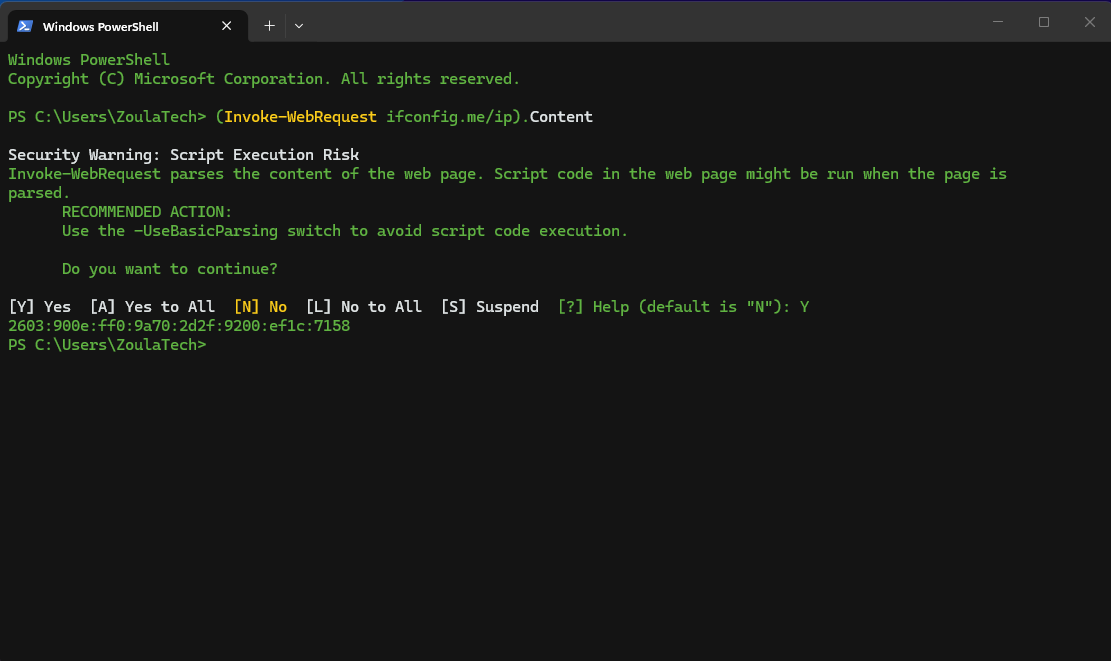Click the bottom empty PS prompt line
This screenshot has height=661, width=1111.
click(107, 345)
